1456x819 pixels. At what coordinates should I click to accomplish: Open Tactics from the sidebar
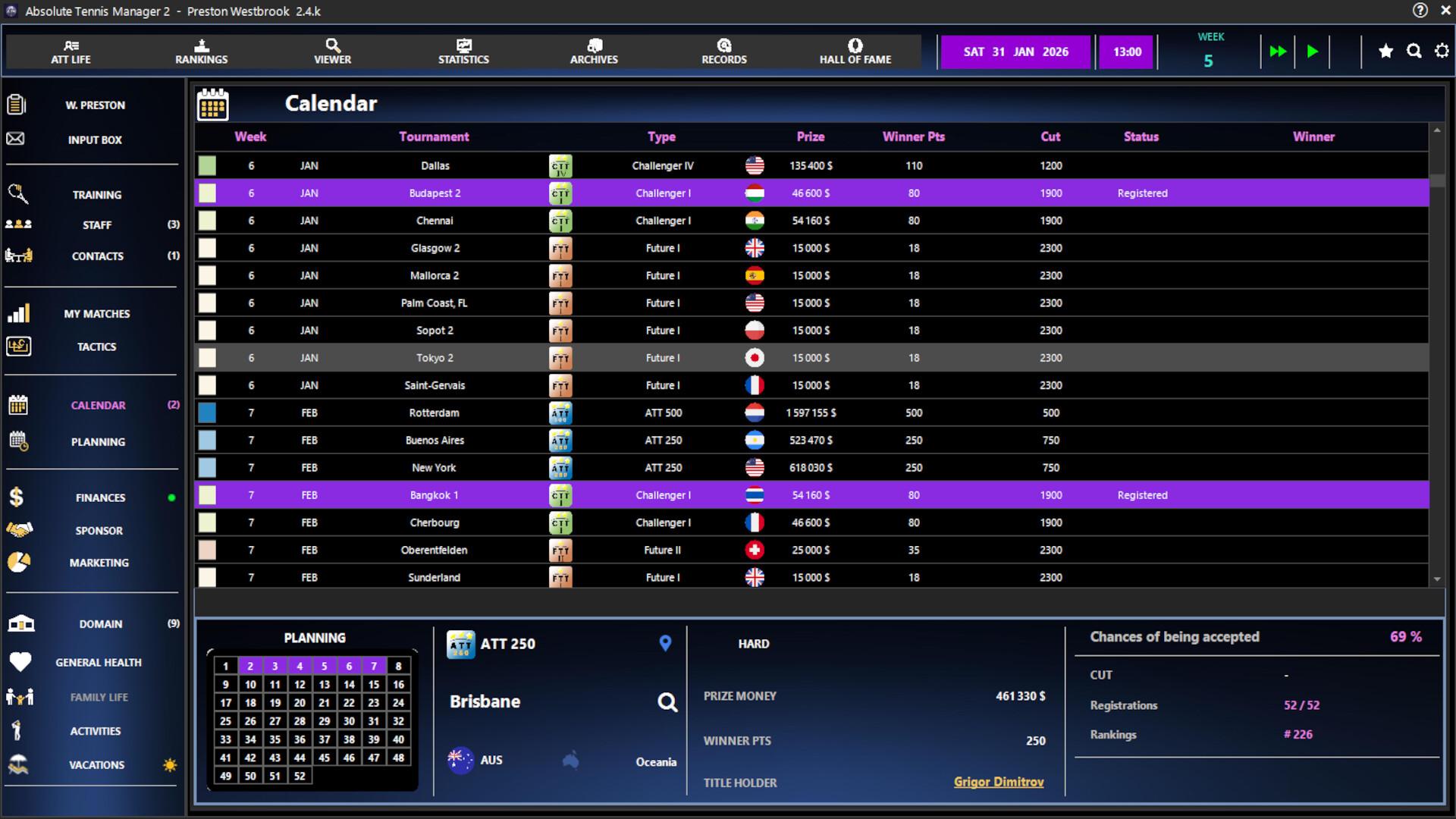click(96, 347)
